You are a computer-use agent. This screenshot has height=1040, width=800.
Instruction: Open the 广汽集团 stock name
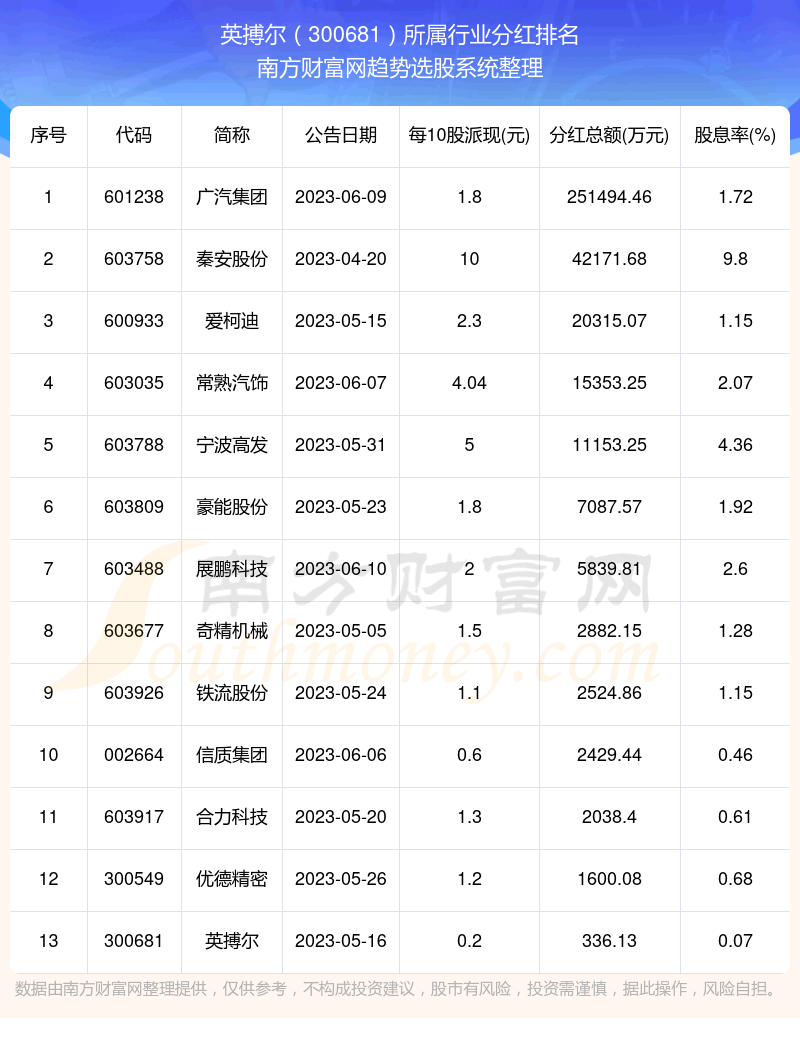[232, 197]
